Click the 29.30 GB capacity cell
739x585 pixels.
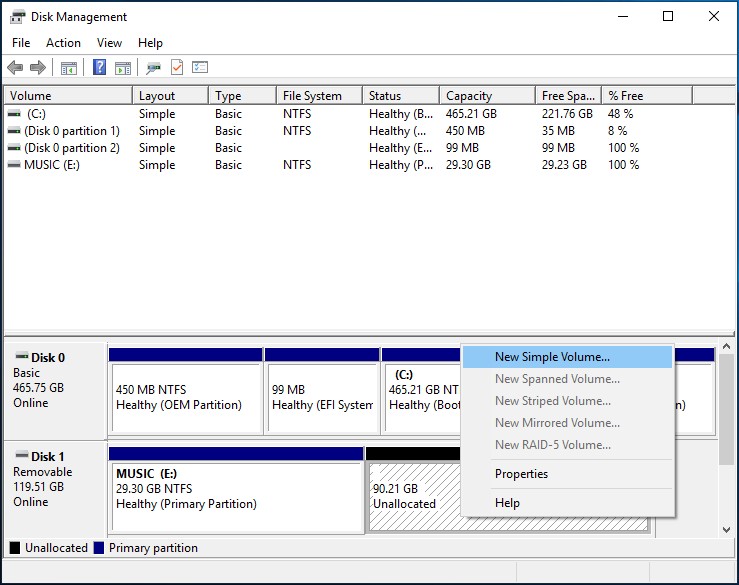468,165
